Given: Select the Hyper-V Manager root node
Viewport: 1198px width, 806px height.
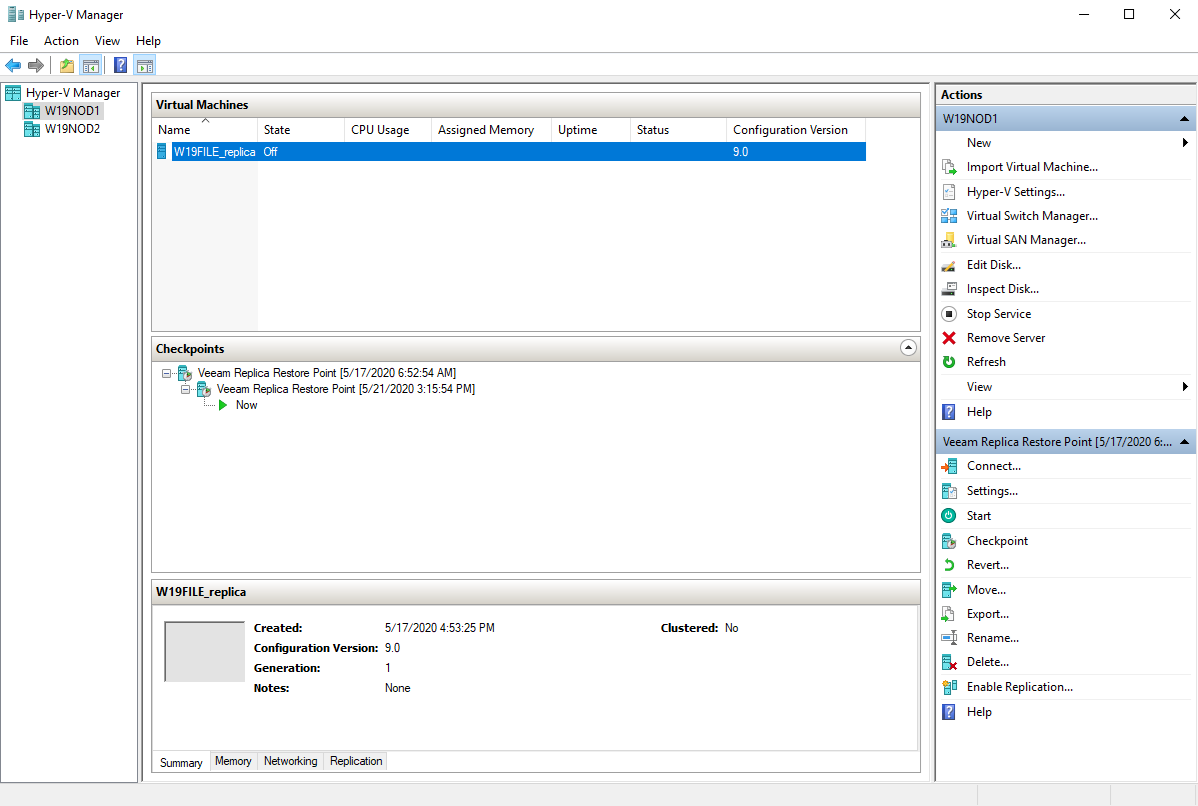Looking at the screenshot, I should [x=73, y=93].
